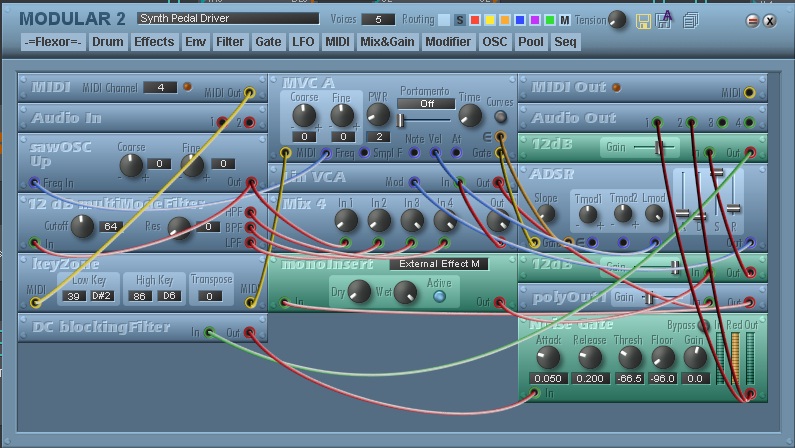Open the Pool module menu
The image size is (795, 448).
point(530,42)
